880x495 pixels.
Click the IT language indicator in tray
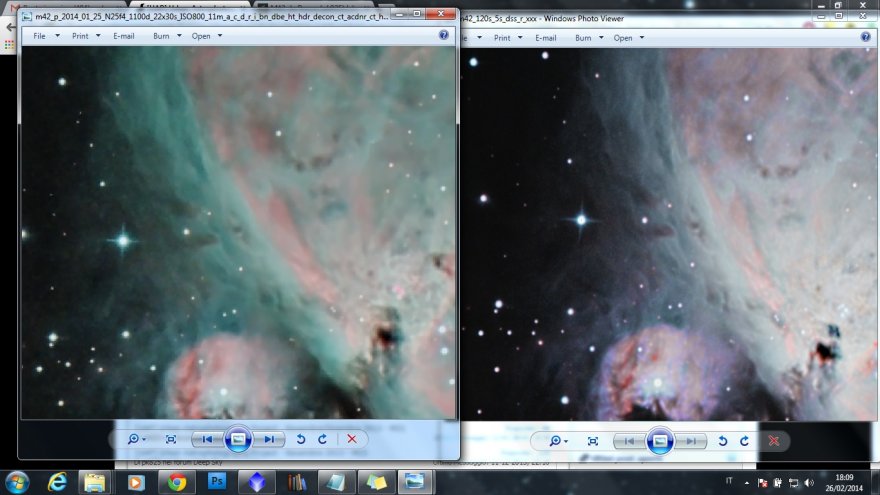coord(729,481)
